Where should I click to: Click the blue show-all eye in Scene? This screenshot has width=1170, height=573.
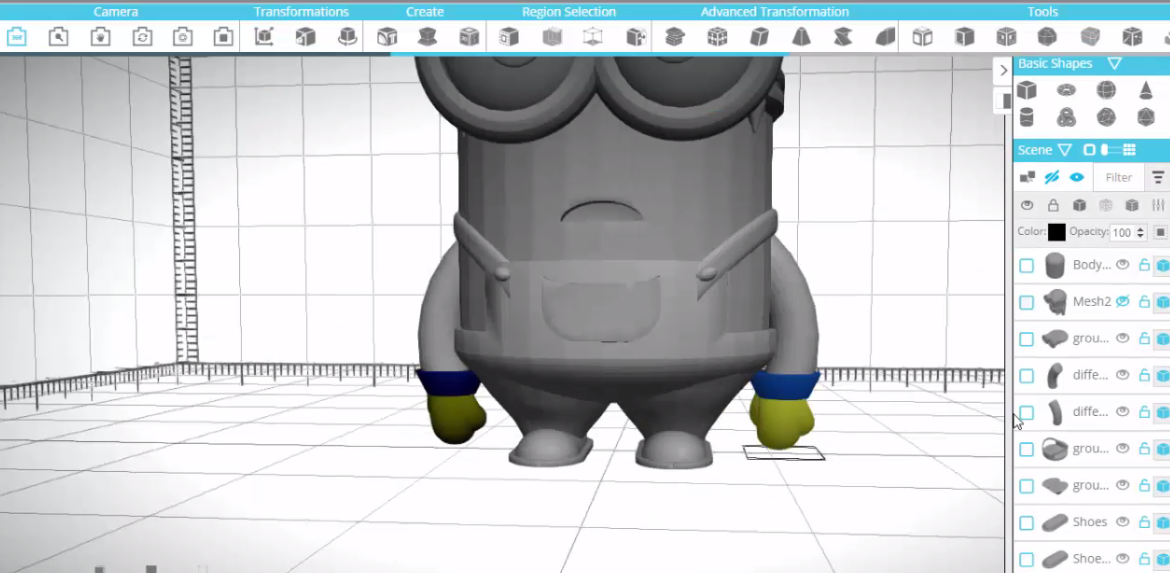click(x=1077, y=177)
